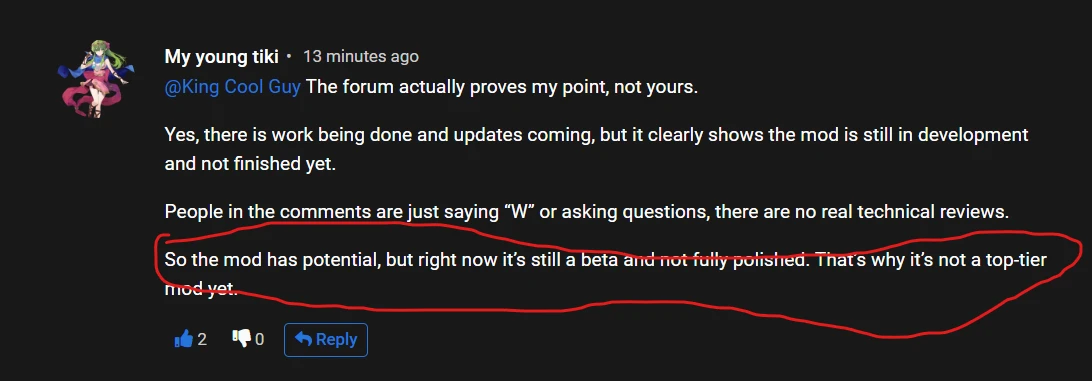Click the dislike count number 0

click(x=259, y=339)
